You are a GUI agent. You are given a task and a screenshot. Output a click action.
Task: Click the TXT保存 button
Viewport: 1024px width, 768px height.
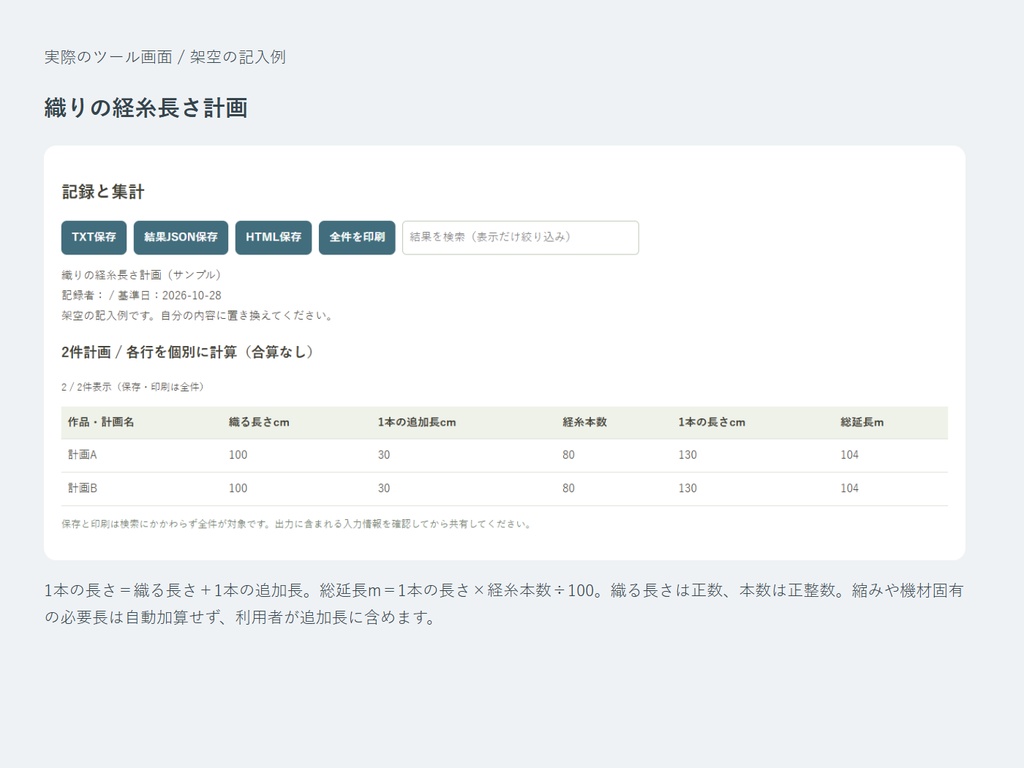click(94, 238)
